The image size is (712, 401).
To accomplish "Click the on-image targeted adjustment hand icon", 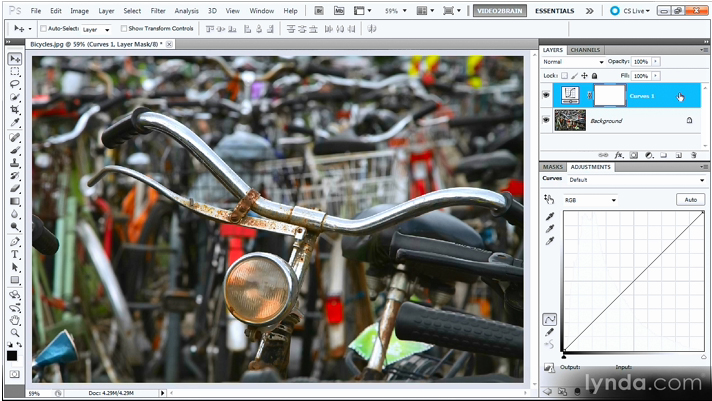I will click(549, 199).
